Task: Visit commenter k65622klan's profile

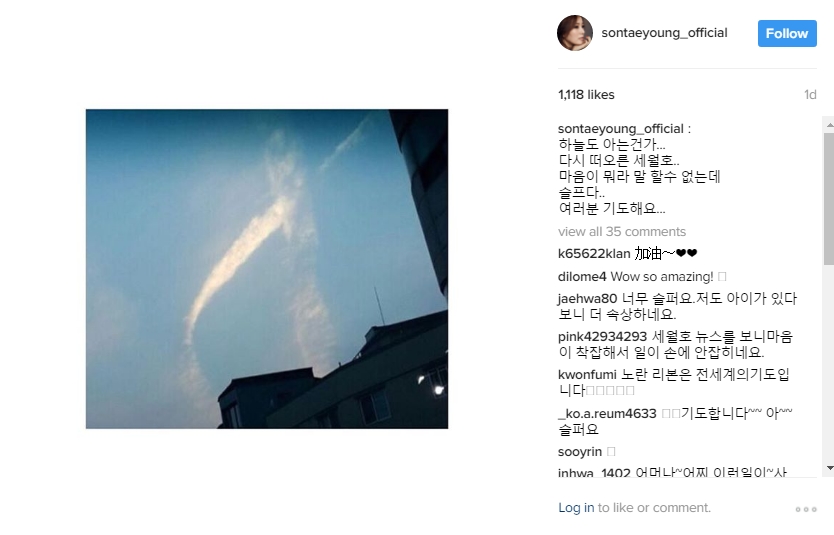Action: coord(594,254)
